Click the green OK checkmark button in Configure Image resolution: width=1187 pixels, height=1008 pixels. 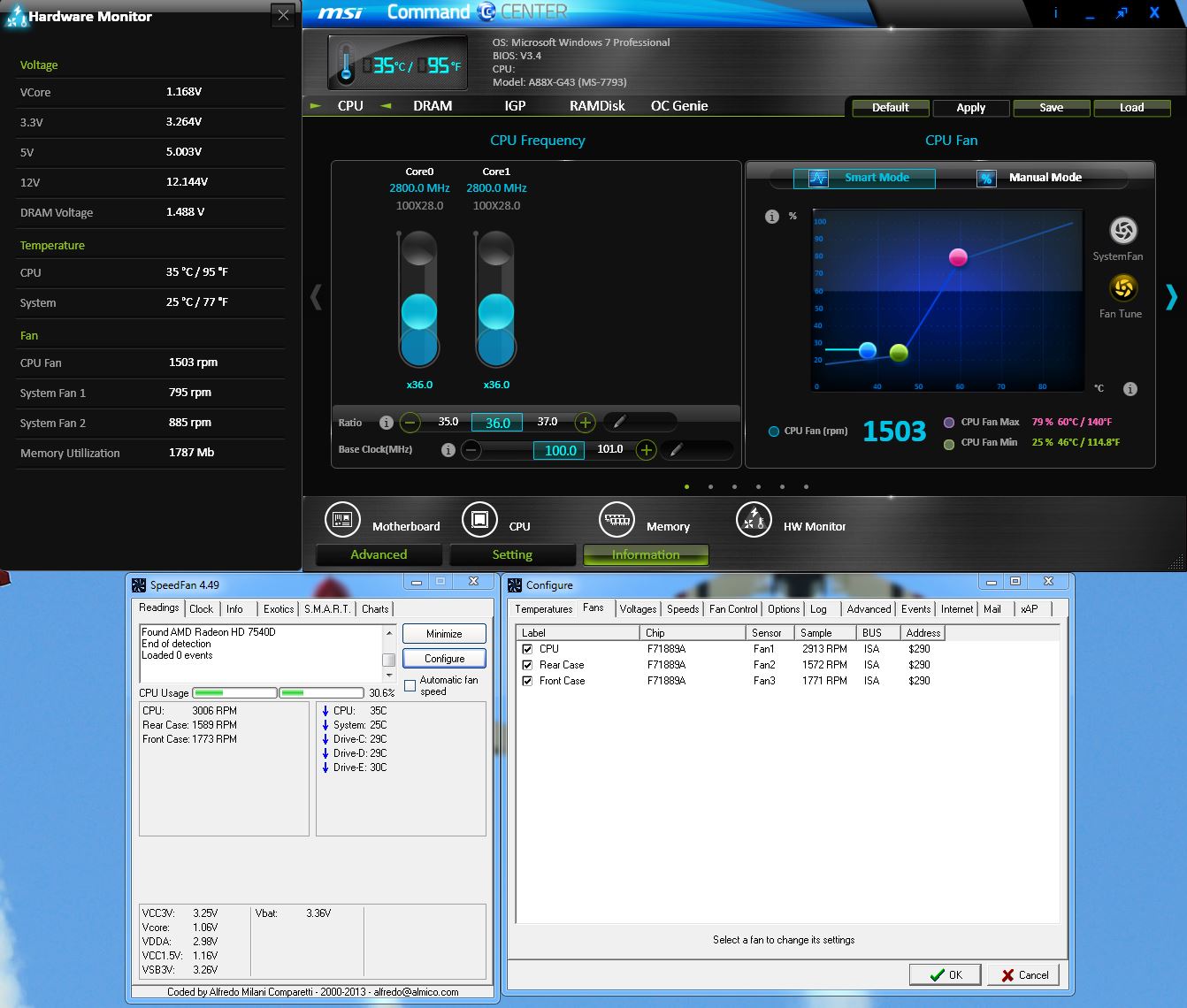tap(946, 974)
